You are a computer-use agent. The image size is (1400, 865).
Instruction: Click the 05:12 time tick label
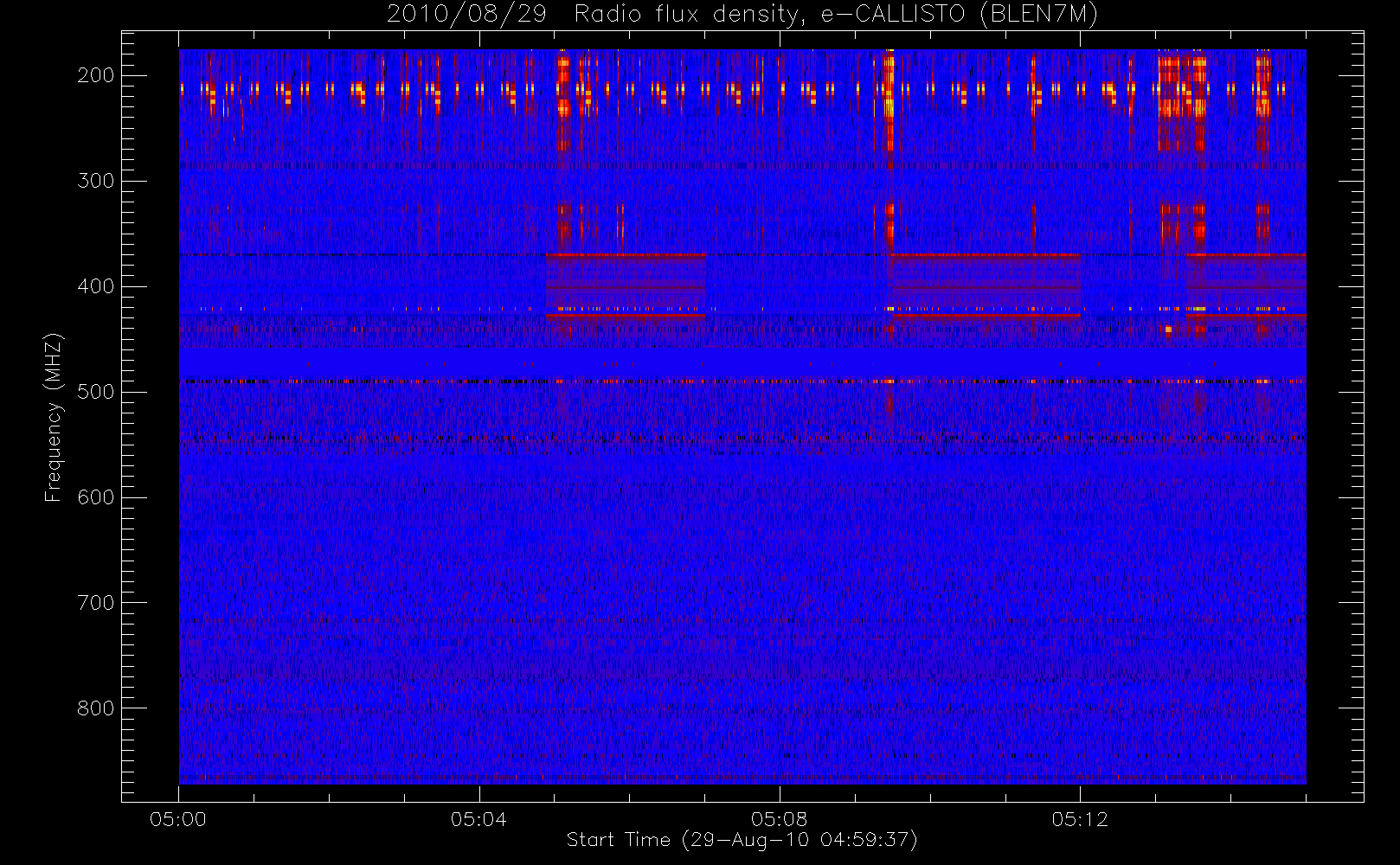click(1080, 819)
